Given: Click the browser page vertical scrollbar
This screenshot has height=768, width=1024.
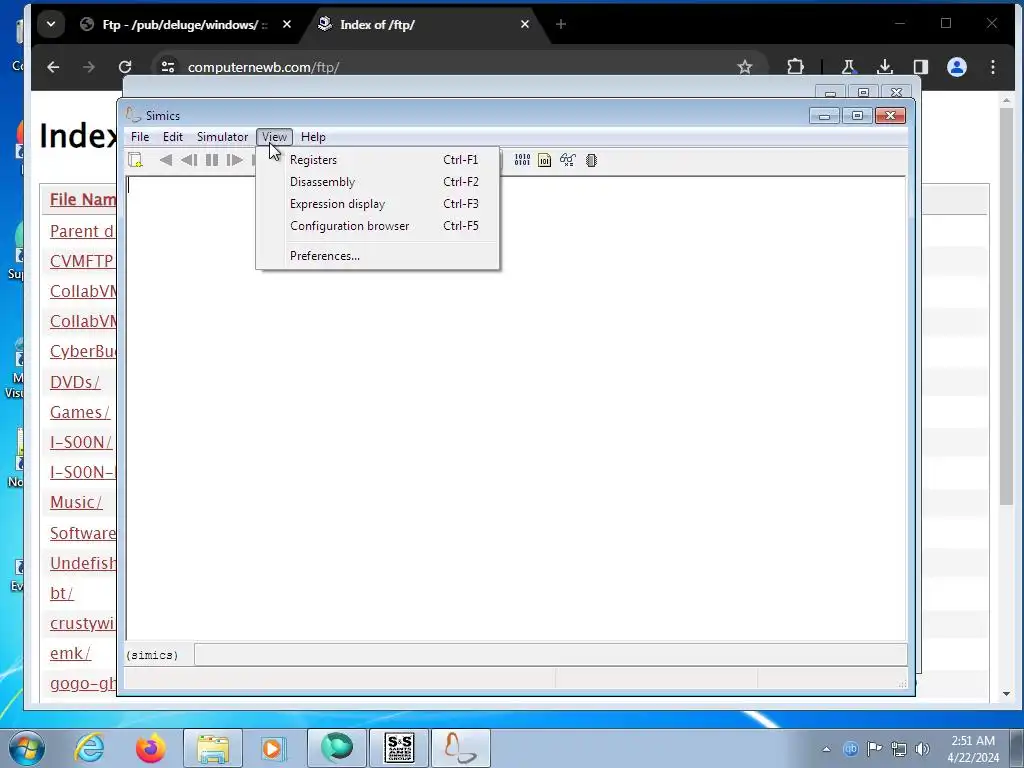Looking at the screenshot, I should (1006, 306).
